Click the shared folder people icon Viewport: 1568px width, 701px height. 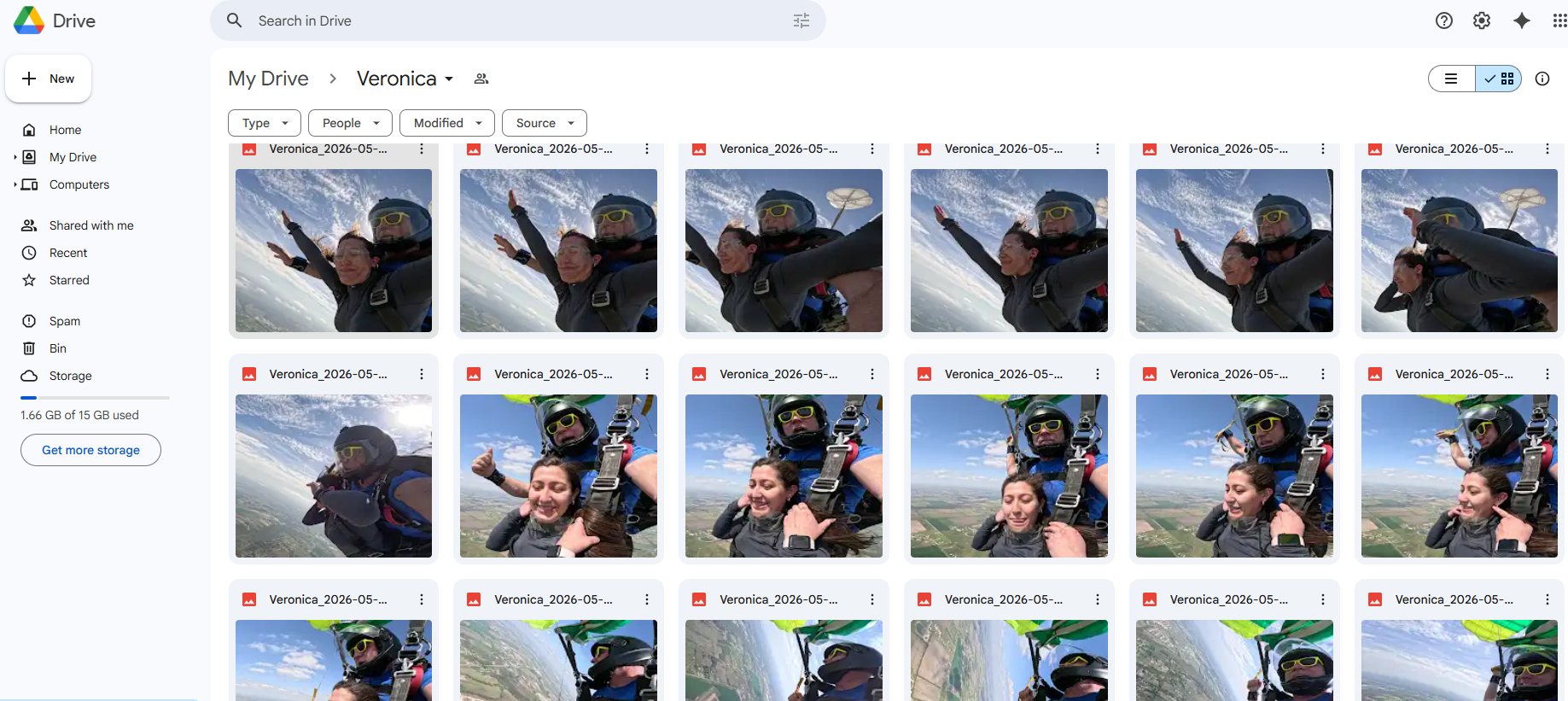pyautogui.click(x=481, y=79)
